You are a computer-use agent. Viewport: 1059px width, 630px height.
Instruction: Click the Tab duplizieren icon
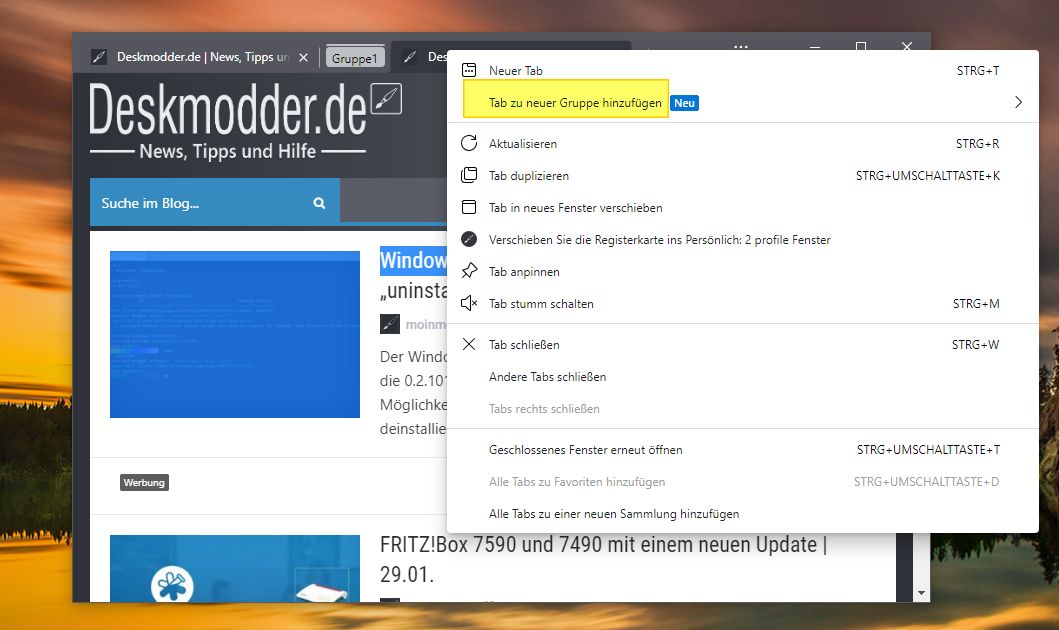coord(469,176)
